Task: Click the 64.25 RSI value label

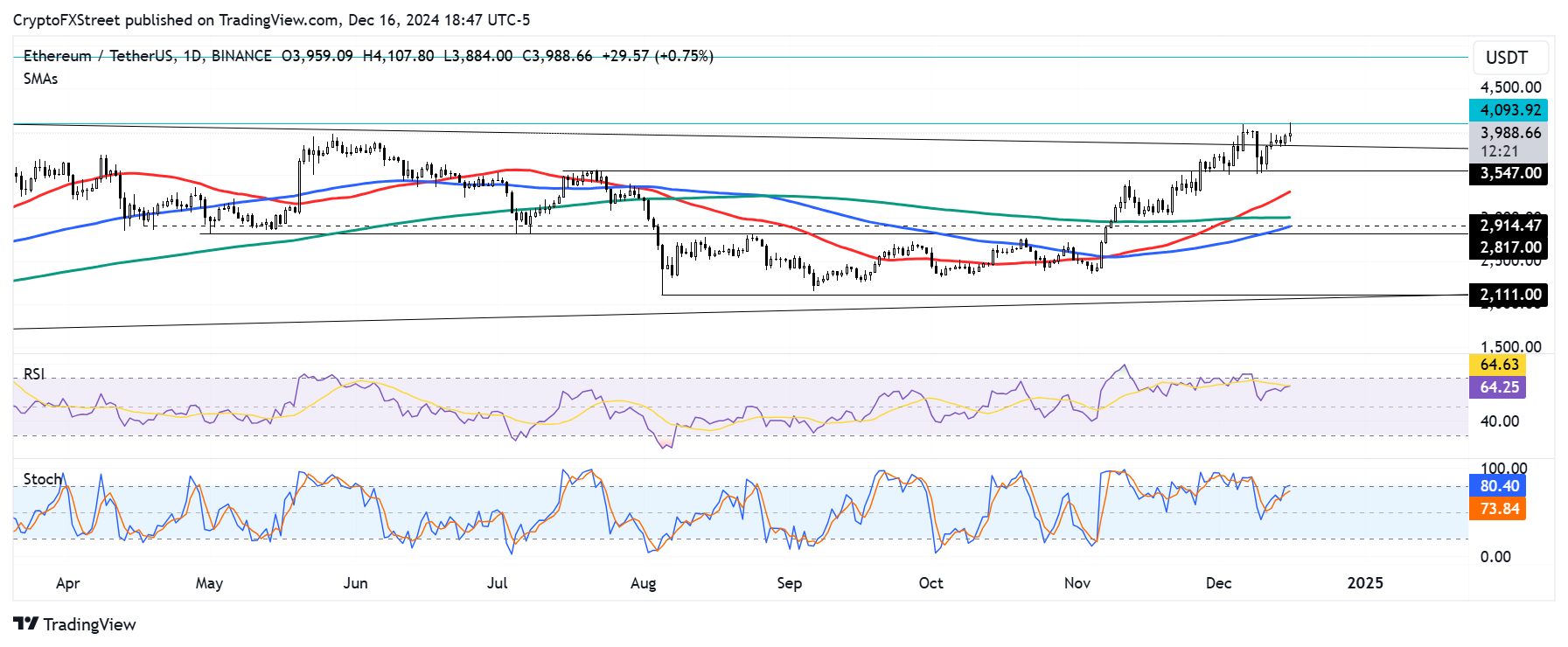Action: point(1498,387)
